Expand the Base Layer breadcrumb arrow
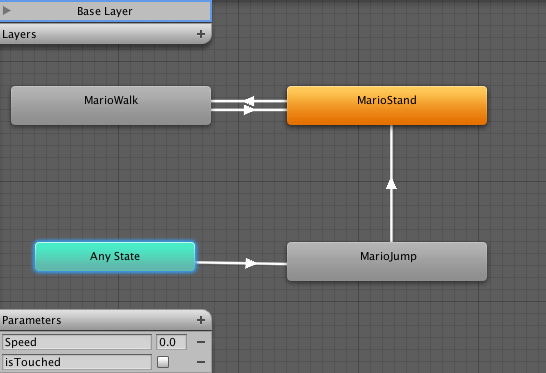This screenshot has height=373, width=546. (7, 11)
